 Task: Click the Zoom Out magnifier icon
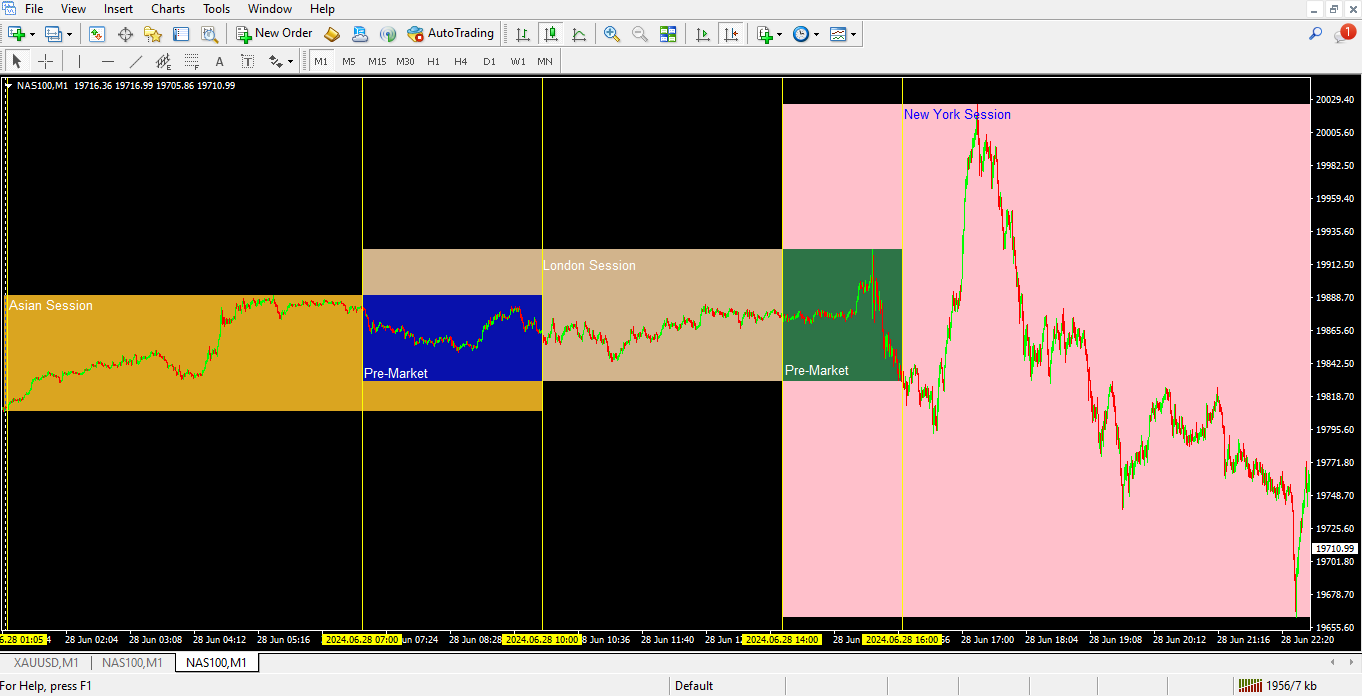pyautogui.click(x=640, y=34)
